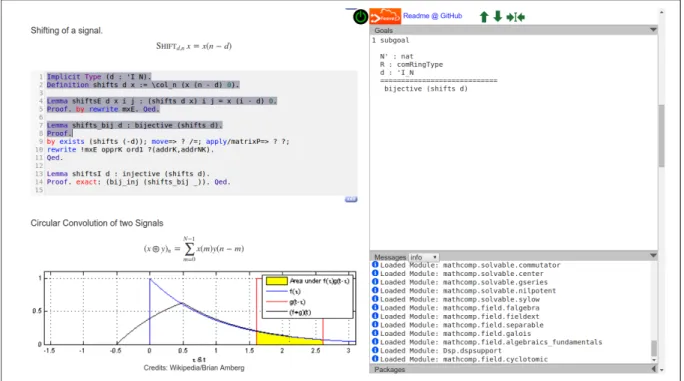The width and height of the screenshot is (684, 381).
Task: Click 'Credits: Wikipedia/Brian Amberg' caption
Action: point(194,368)
